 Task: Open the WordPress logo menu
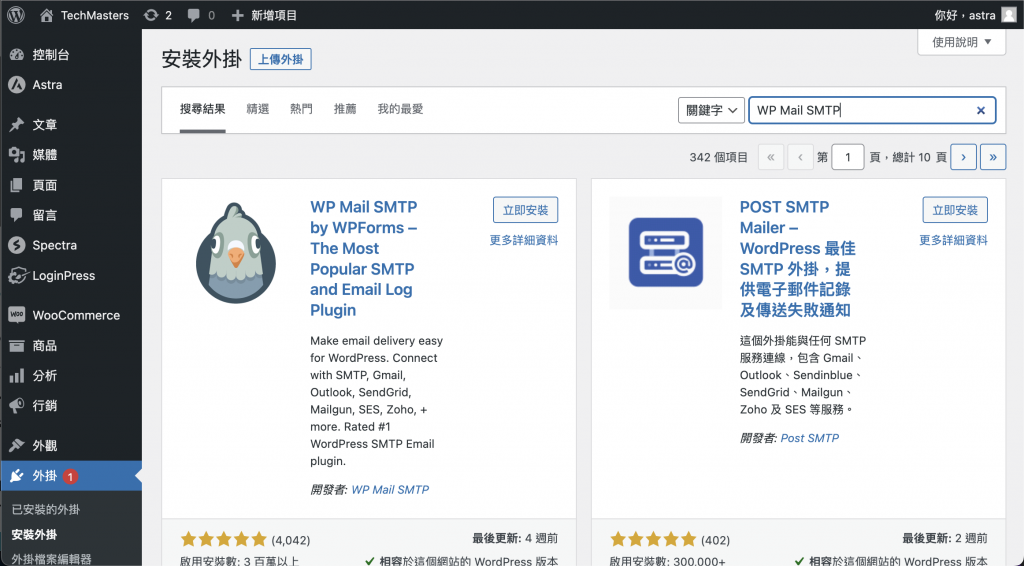[x=16, y=15]
